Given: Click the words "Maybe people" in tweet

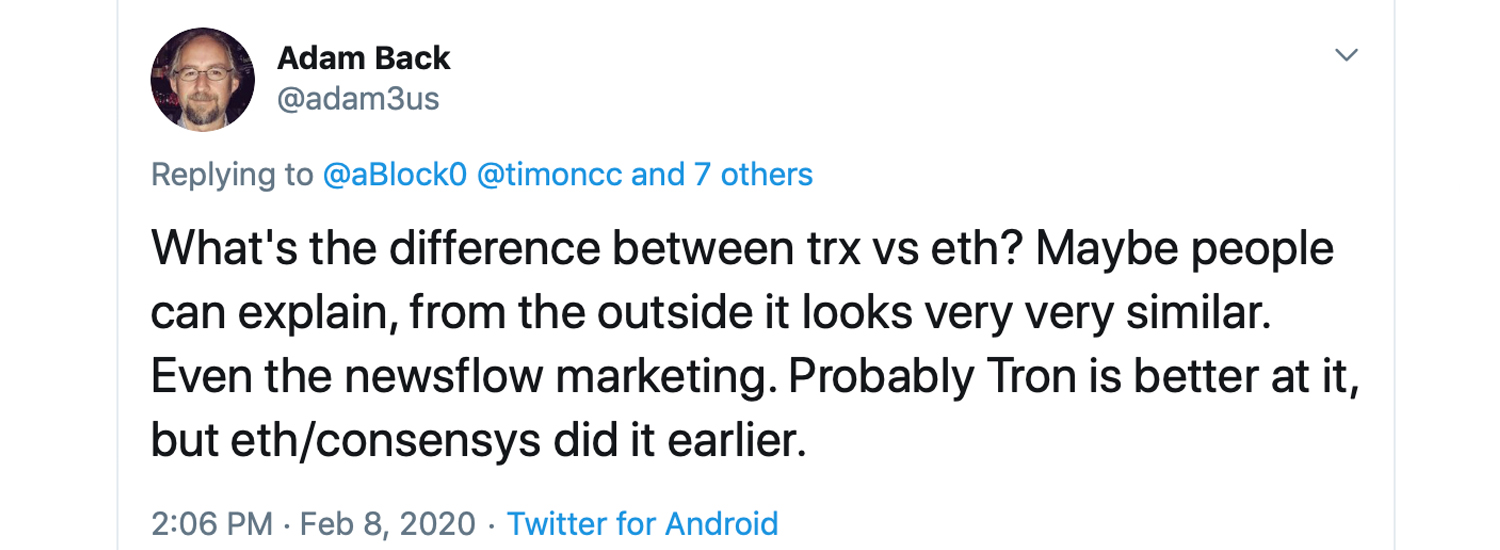Looking at the screenshot, I should [x=1184, y=249].
